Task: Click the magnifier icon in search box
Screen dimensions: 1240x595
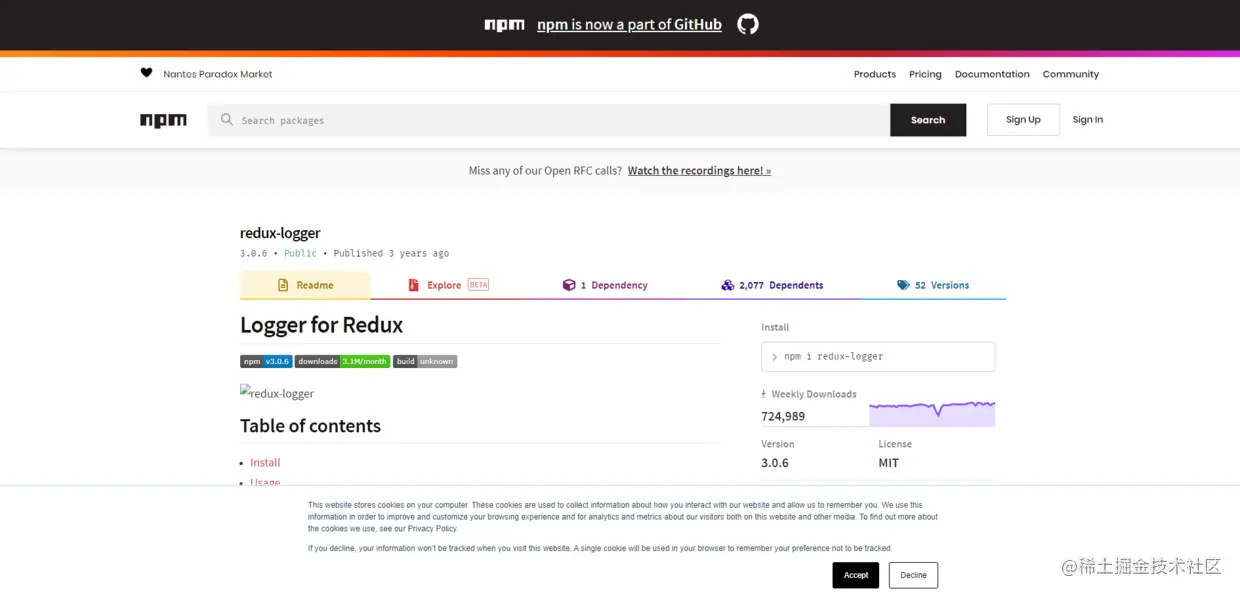Action: tap(227, 119)
